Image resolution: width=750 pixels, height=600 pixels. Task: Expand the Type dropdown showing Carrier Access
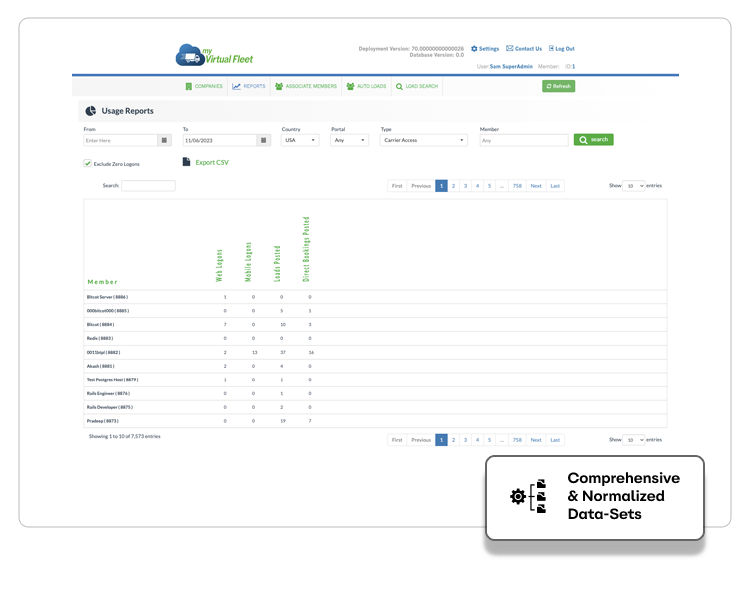[423, 140]
